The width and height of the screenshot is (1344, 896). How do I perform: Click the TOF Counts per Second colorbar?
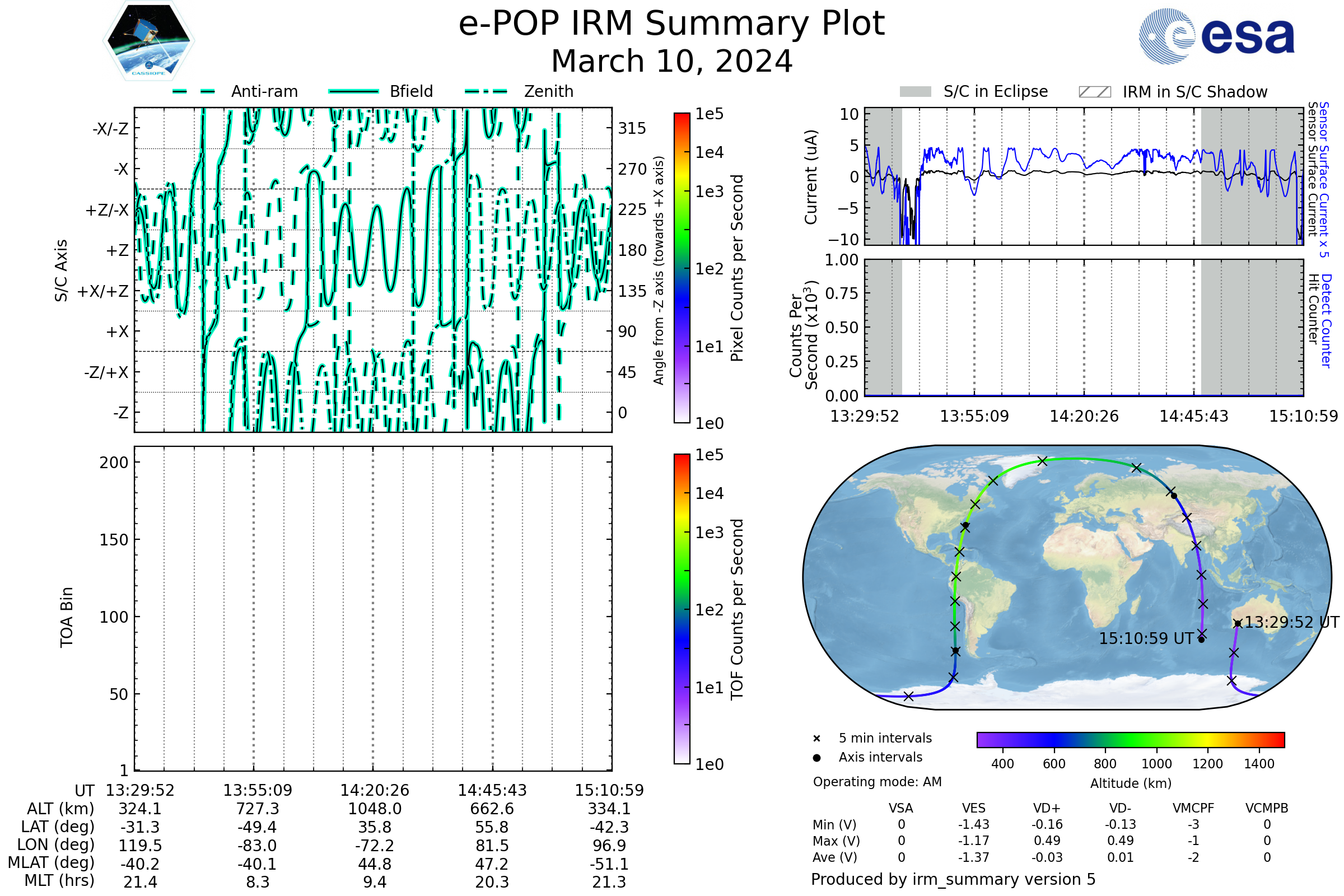[682, 609]
